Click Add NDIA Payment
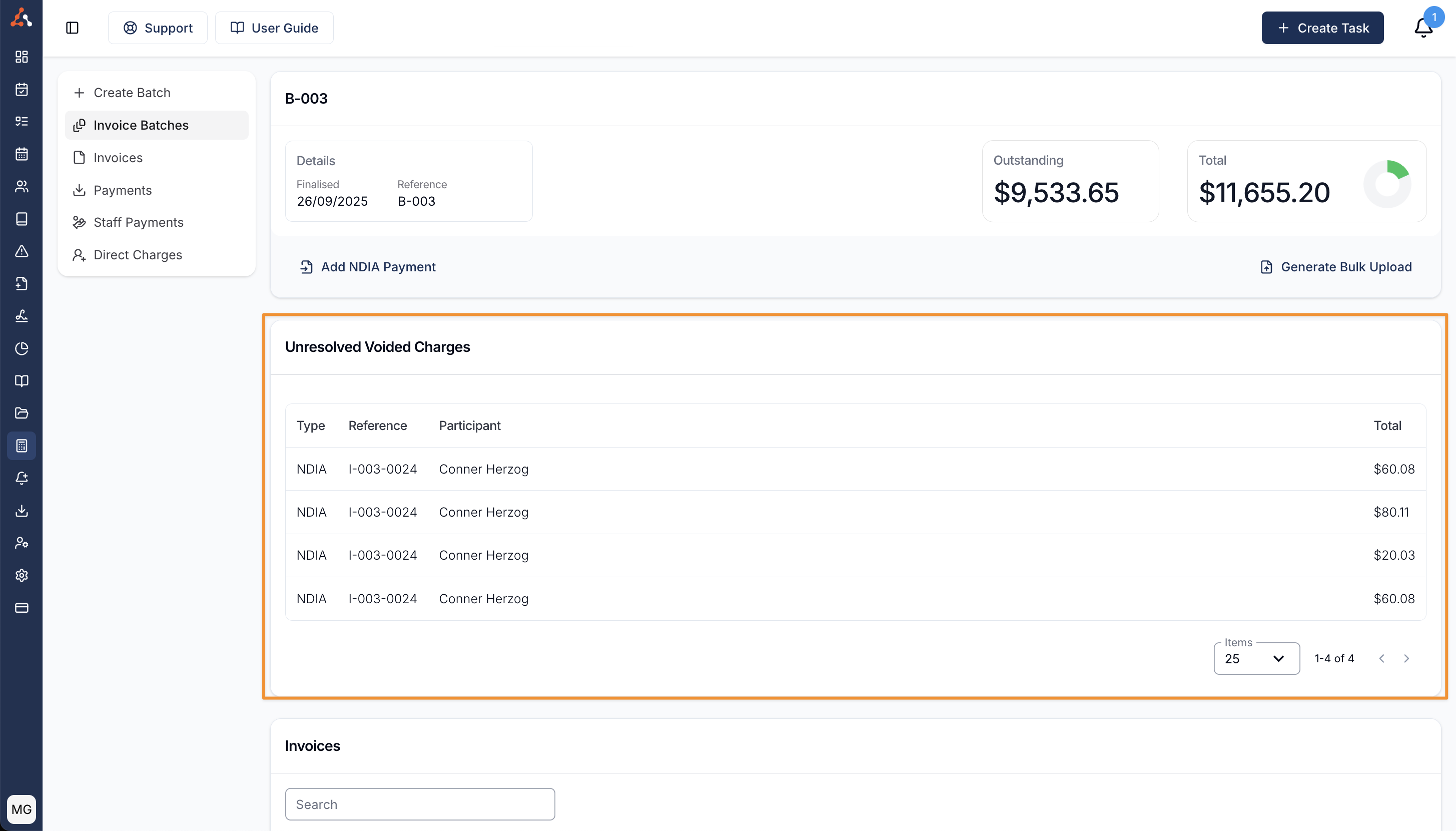 (368, 267)
